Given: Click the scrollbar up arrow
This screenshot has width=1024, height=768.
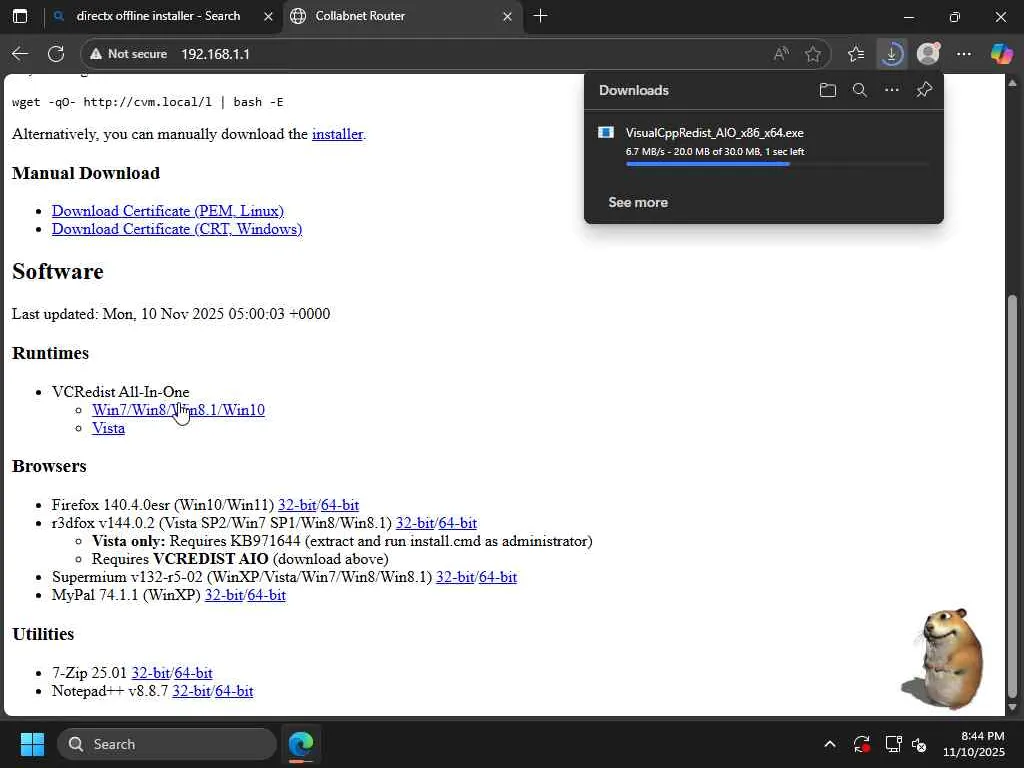Looking at the screenshot, I should click(x=1013, y=83).
